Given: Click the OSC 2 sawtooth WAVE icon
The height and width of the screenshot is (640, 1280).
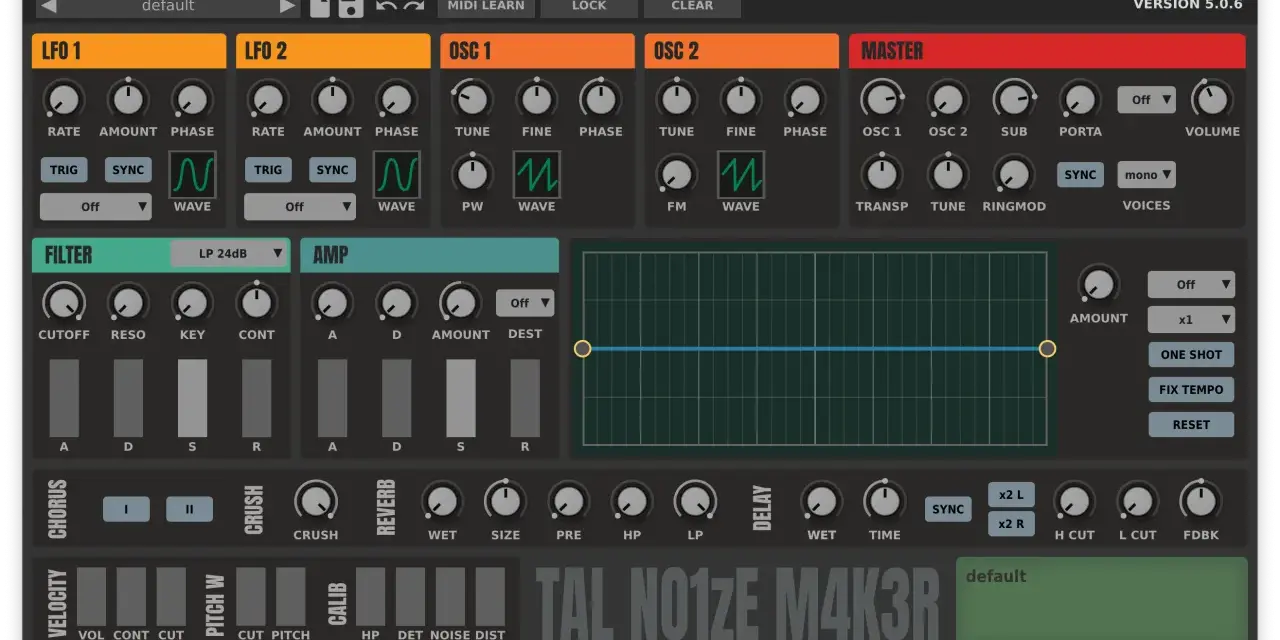Looking at the screenshot, I should click(x=741, y=175).
